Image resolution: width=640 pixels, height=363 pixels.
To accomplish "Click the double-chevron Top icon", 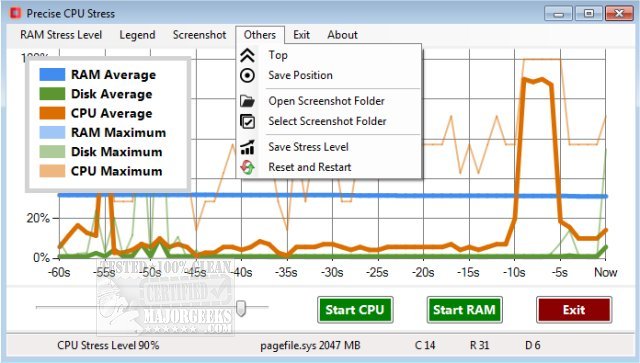I will click(x=247, y=55).
